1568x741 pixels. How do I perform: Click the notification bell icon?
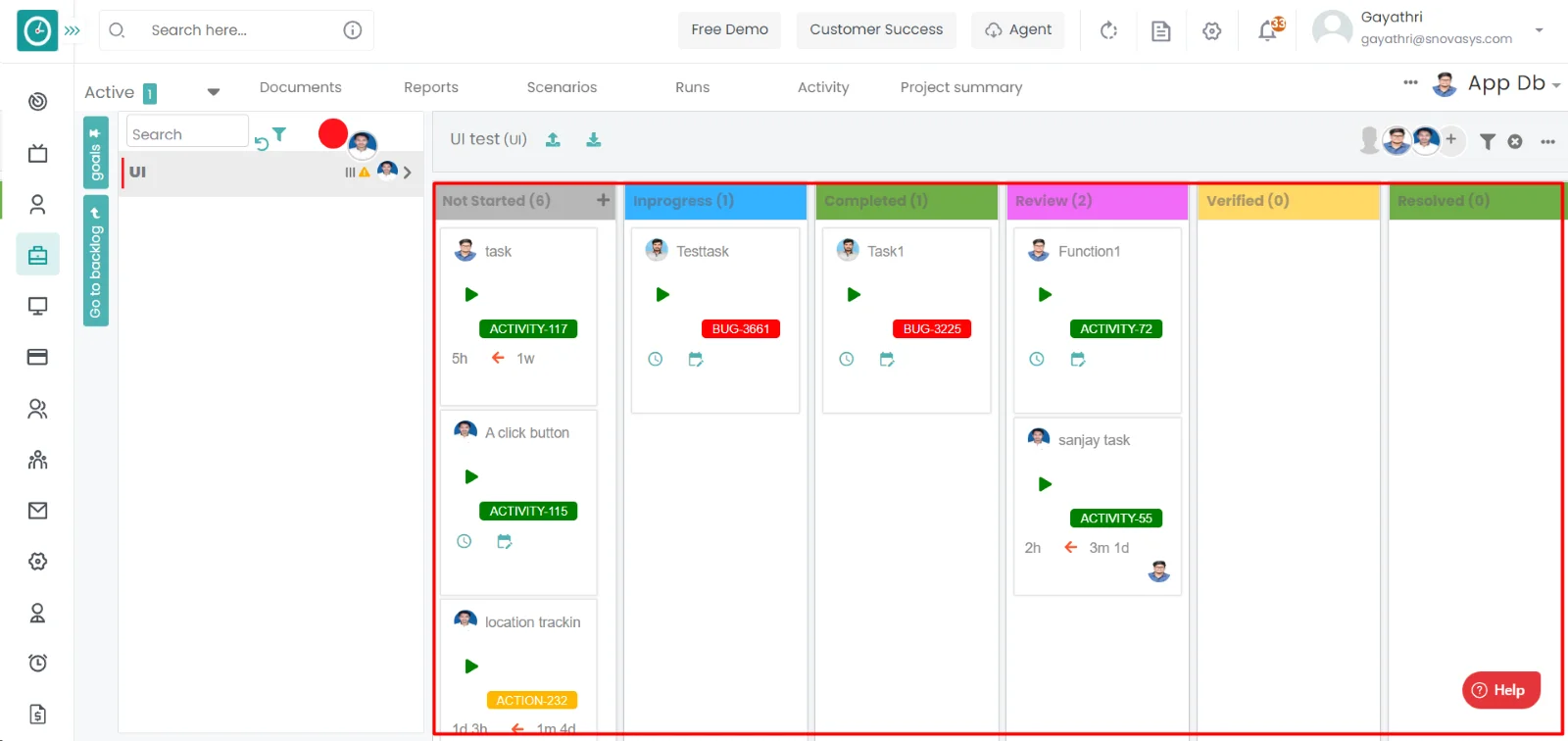1267,31
